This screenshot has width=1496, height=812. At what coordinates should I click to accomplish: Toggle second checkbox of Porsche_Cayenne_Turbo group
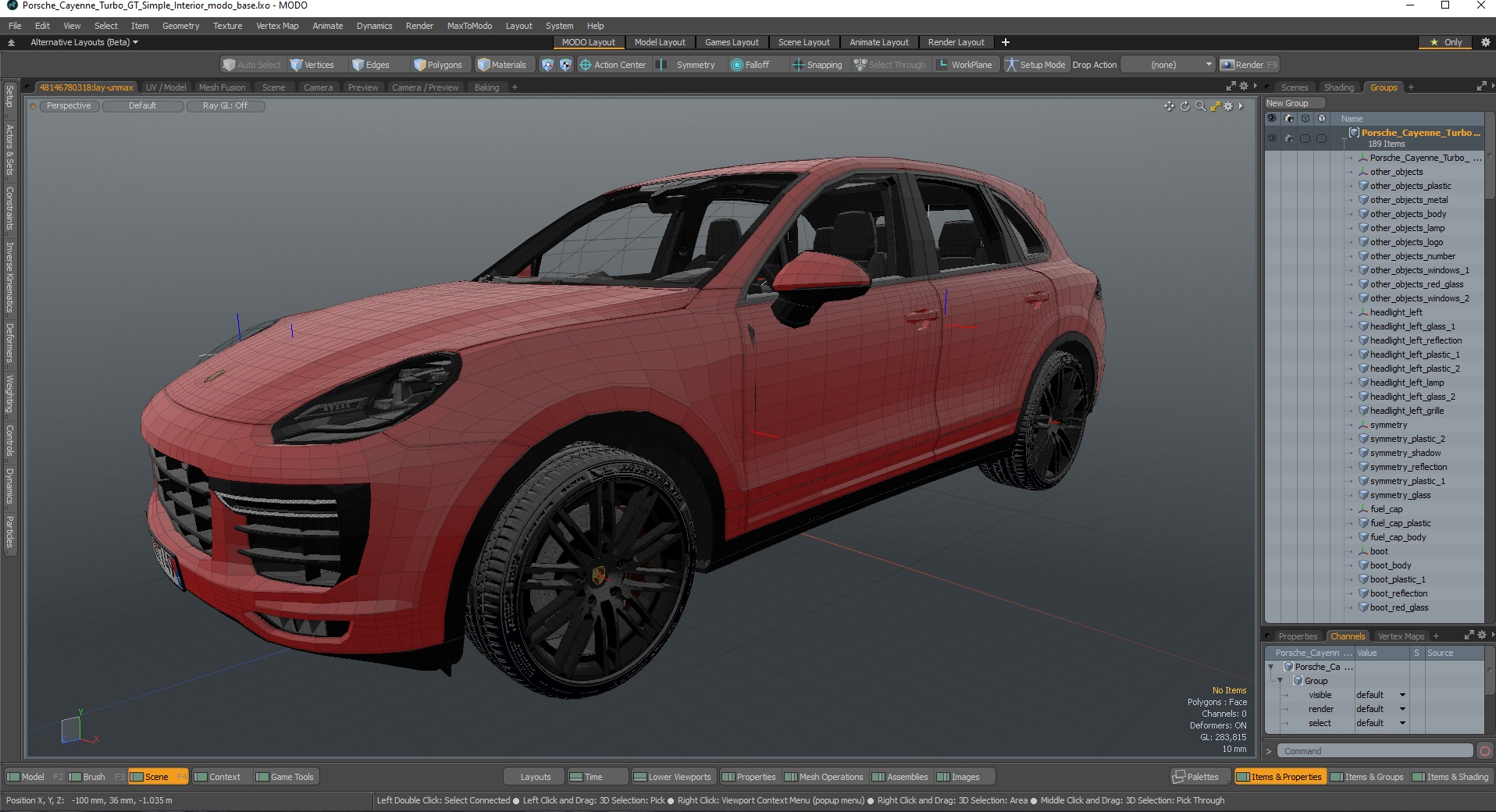click(x=1321, y=138)
